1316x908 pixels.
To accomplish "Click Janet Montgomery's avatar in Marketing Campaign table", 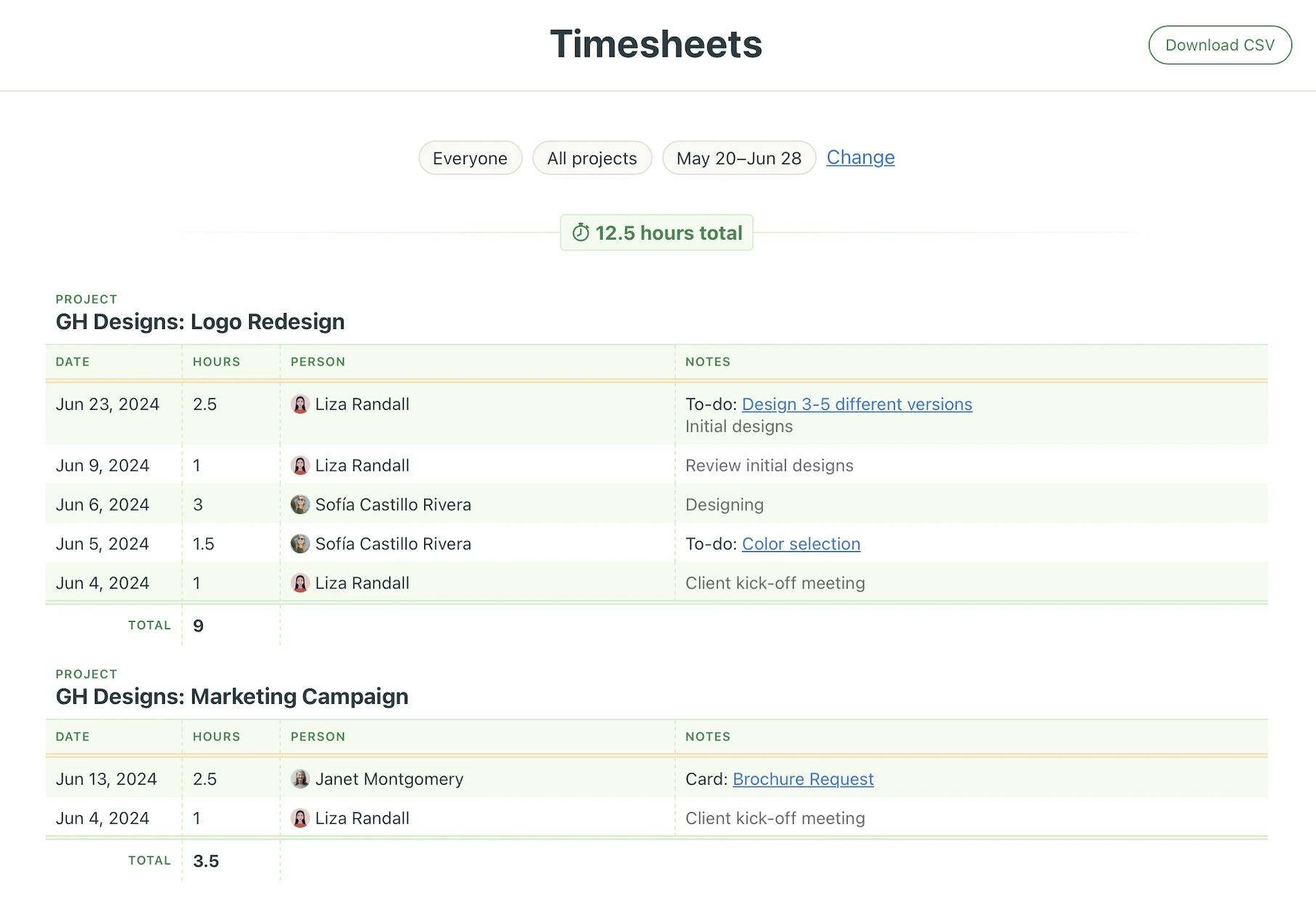I will click(x=301, y=779).
